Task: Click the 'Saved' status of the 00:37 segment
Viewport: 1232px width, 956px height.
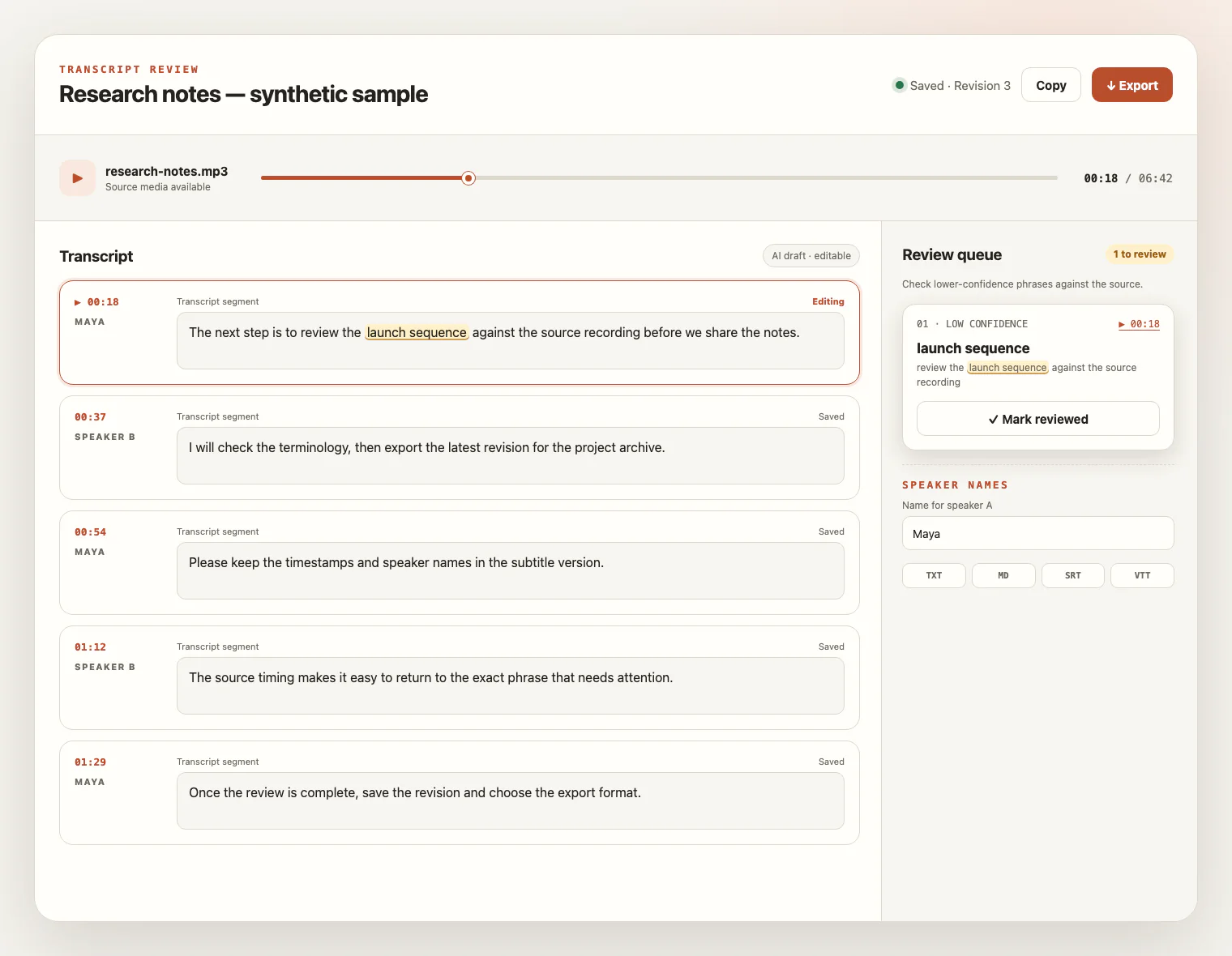Action: point(832,416)
